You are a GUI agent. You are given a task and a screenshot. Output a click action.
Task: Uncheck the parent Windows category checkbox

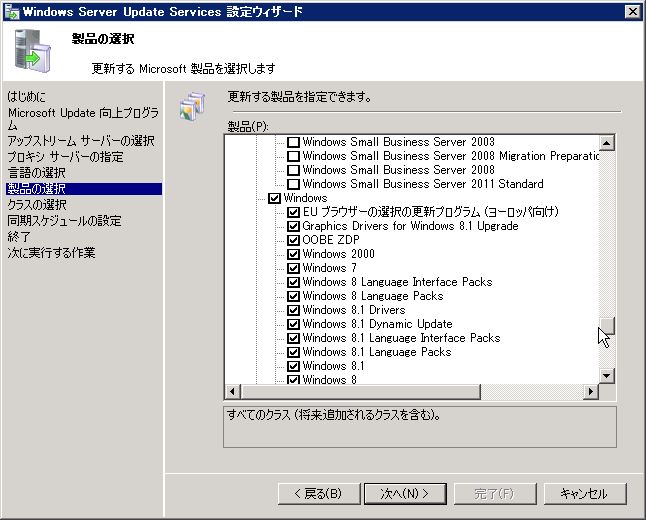click(274, 198)
